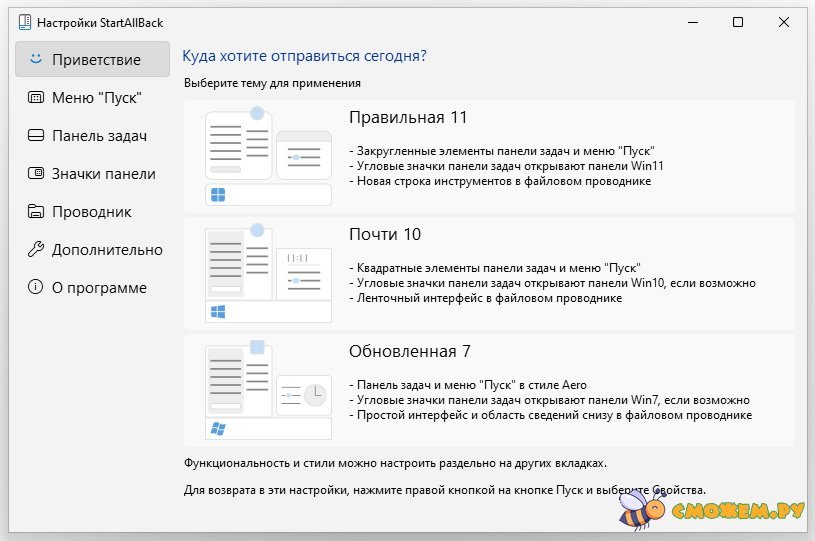Viewport: 815px width, 541px height.
Task: Click the Значки панели sidebar icon
Action: coord(36,173)
